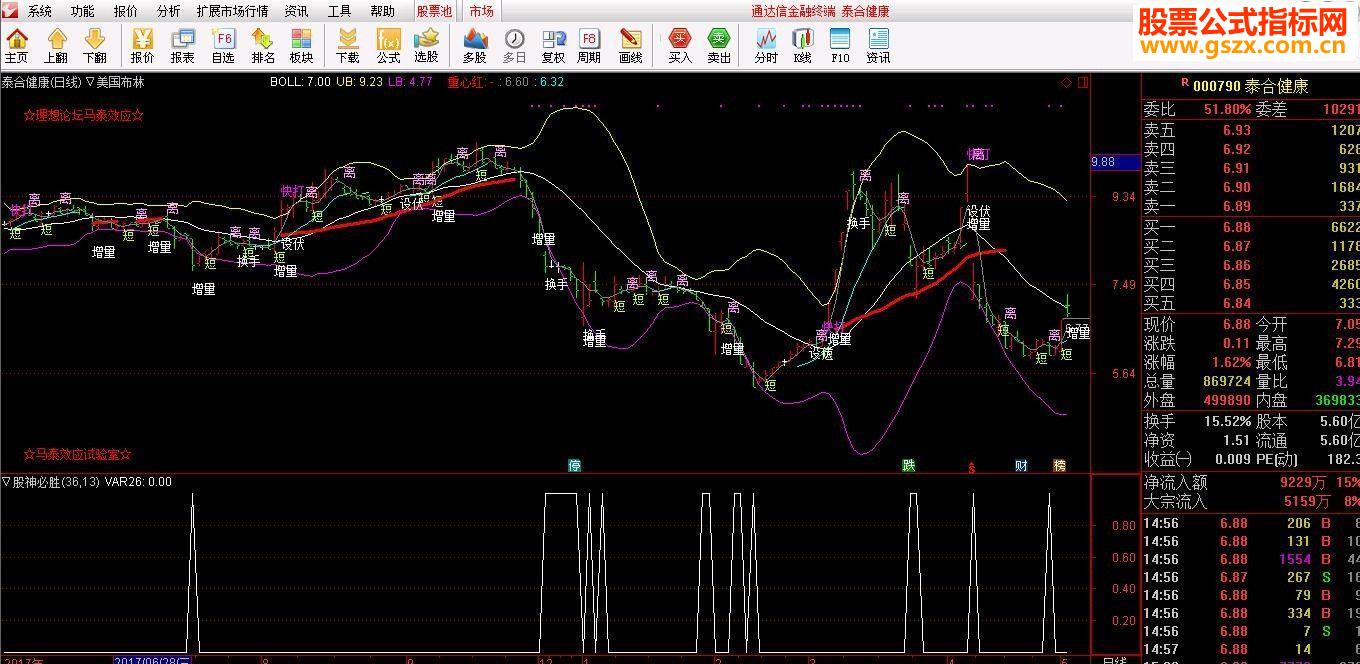Open the 报价 quotes toolbar icon
1360x664 pixels.
coord(142,46)
